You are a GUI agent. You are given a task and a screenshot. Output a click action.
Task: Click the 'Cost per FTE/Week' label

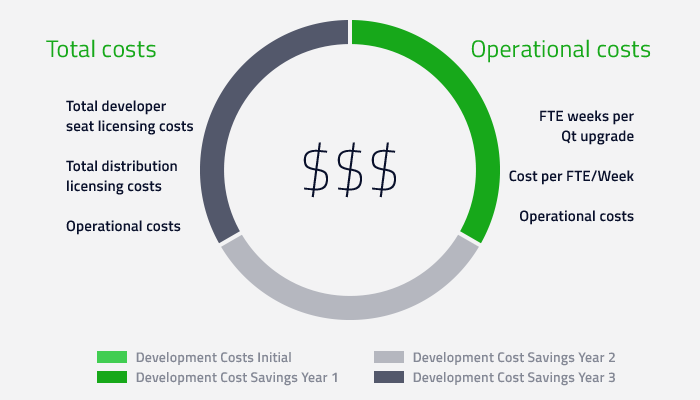[x=571, y=176]
